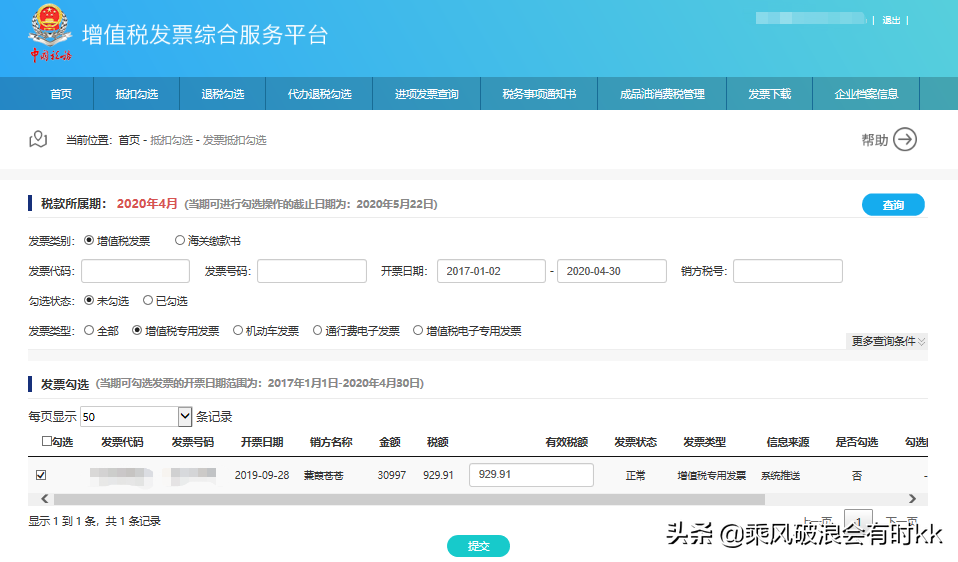Click the 30997 amount cell
Screen dimensions: 958x562
pyautogui.click(x=392, y=475)
